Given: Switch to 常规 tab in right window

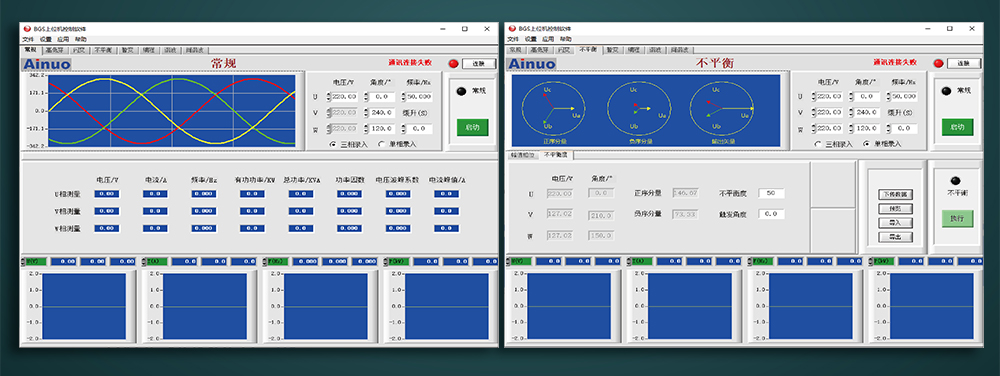Looking at the screenshot, I should [x=515, y=50].
